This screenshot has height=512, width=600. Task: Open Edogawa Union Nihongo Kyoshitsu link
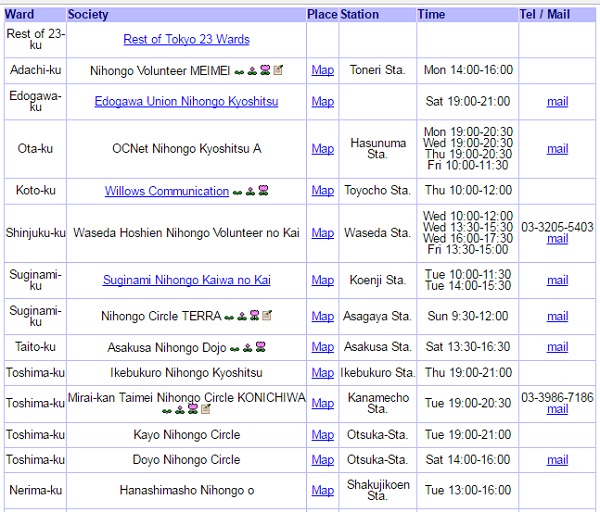click(186, 101)
